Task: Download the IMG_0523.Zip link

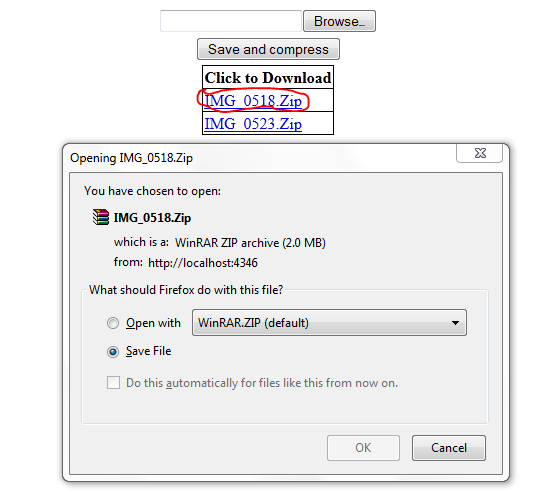Action: click(253, 124)
